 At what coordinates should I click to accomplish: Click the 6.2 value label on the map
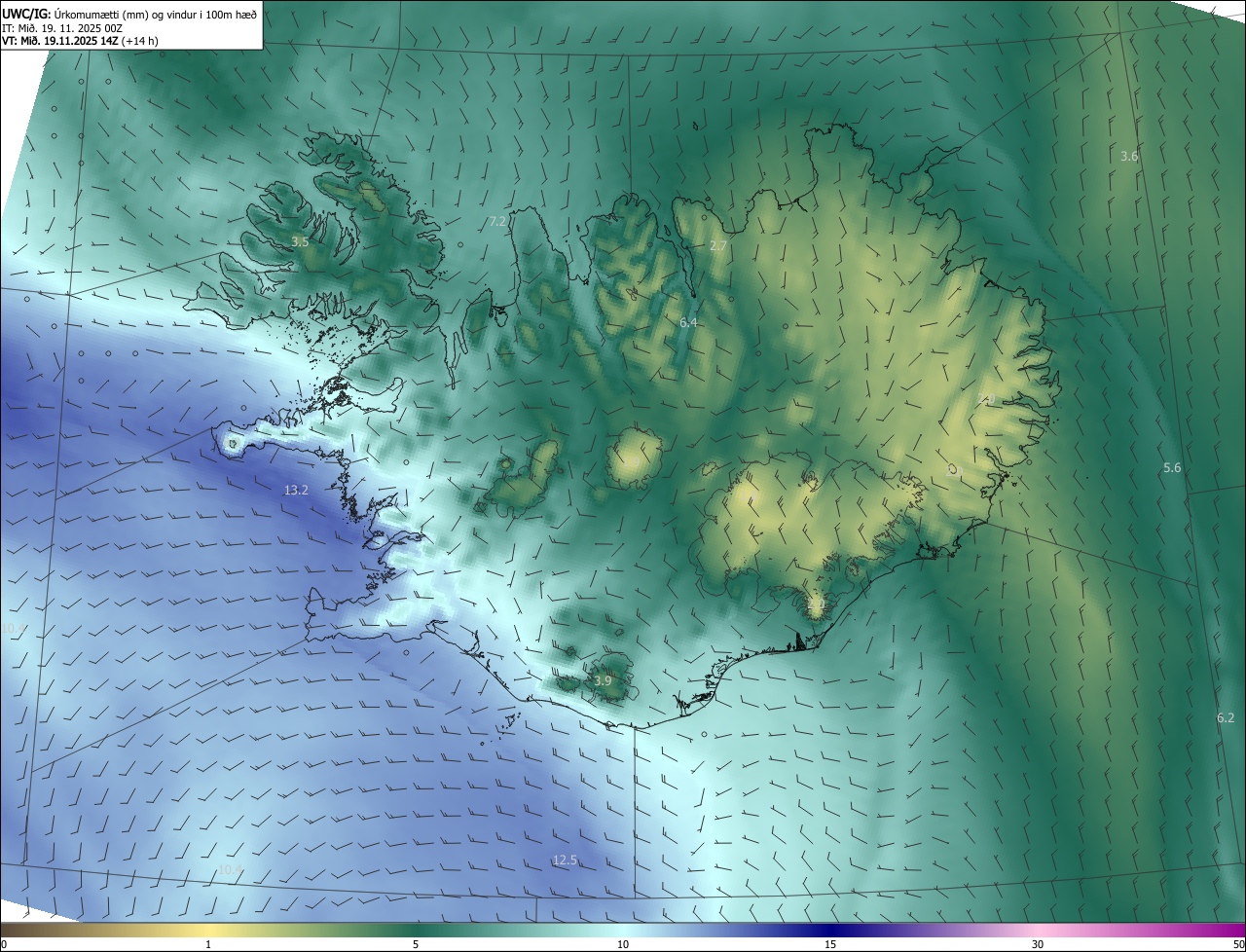1226,718
